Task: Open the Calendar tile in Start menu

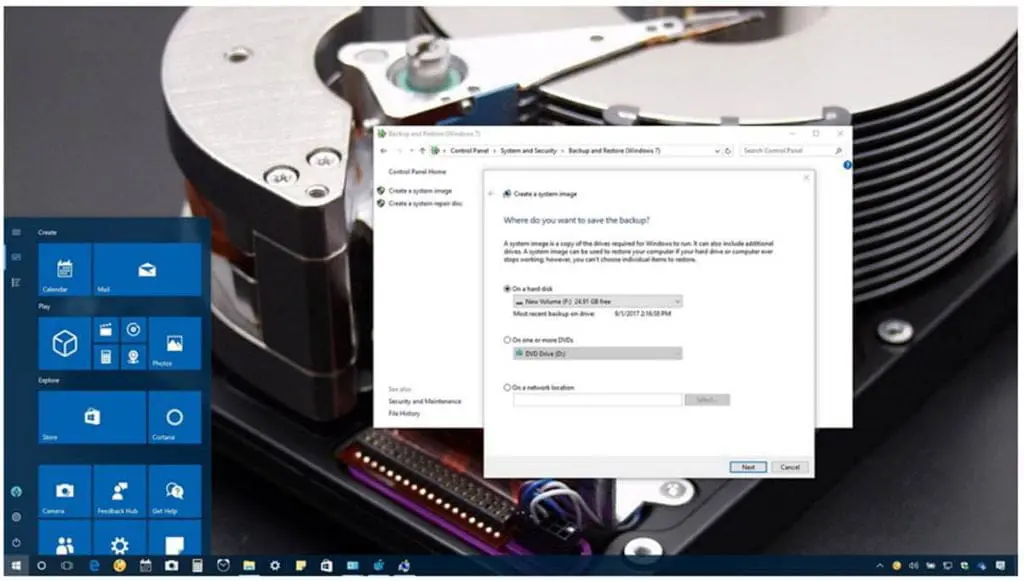Action: (64, 269)
